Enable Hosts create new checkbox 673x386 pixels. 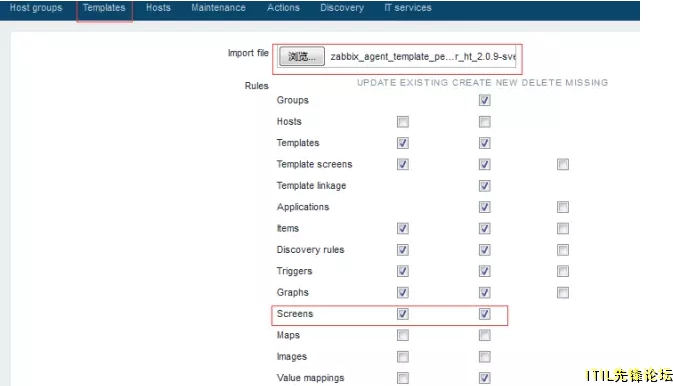click(485, 122)
